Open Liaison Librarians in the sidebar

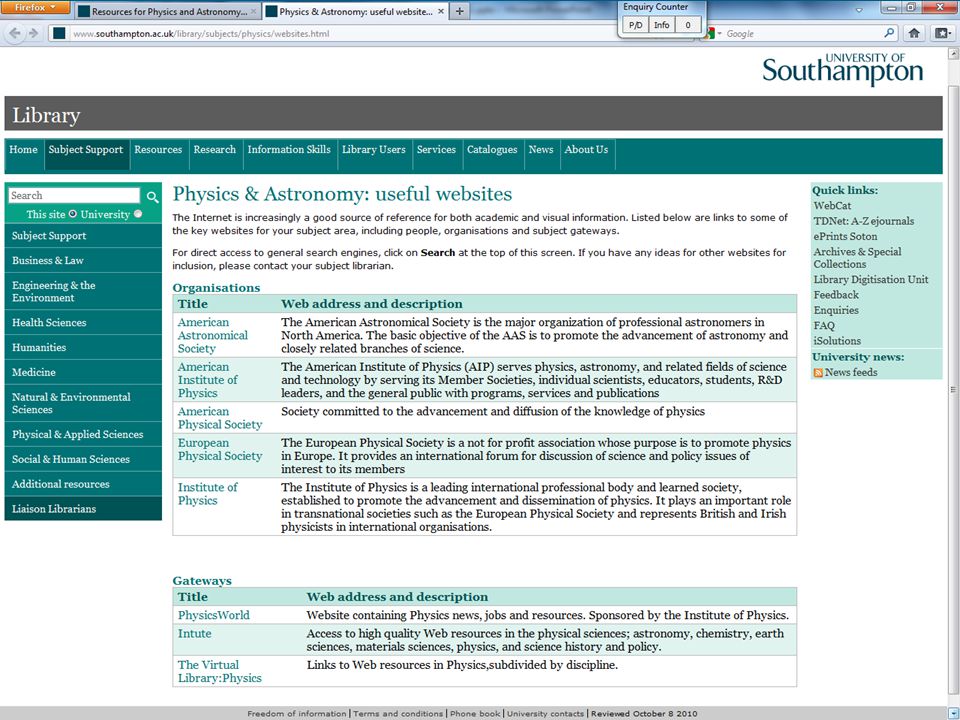pos(83,509)
